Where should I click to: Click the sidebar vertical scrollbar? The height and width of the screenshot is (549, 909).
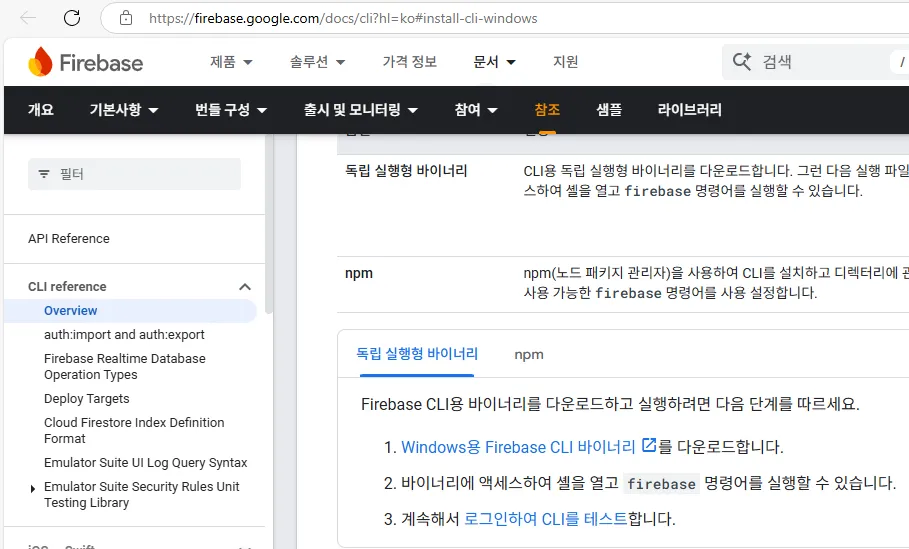click(269, 224)
